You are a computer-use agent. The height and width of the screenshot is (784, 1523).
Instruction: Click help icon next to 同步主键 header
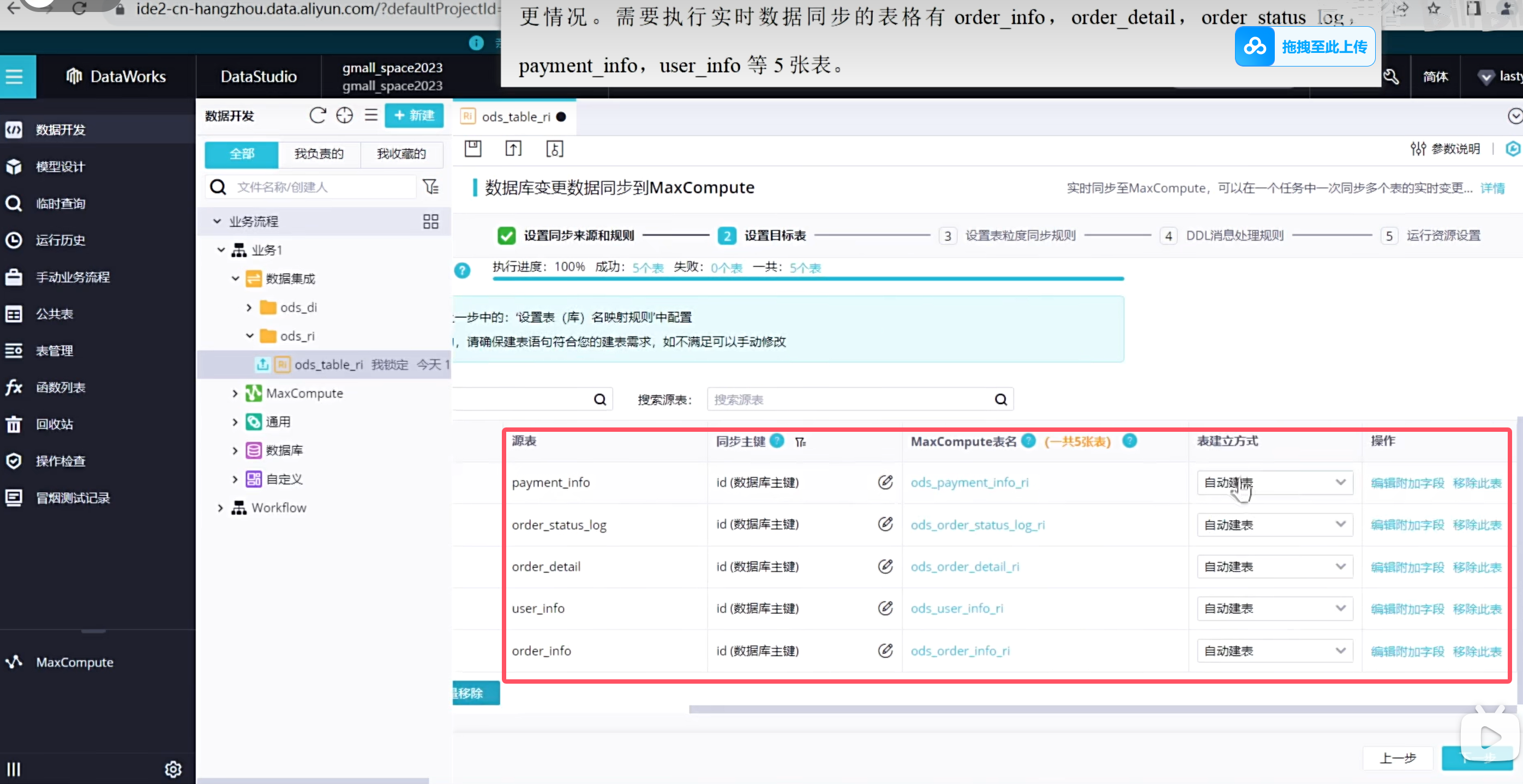[777, 441]
